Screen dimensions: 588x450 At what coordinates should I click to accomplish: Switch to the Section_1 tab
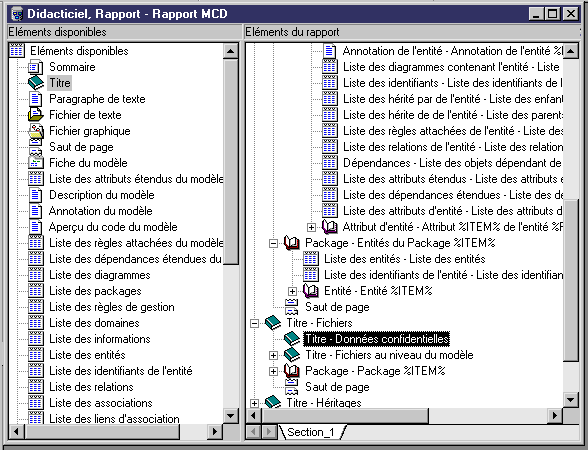tap(310, 432)
